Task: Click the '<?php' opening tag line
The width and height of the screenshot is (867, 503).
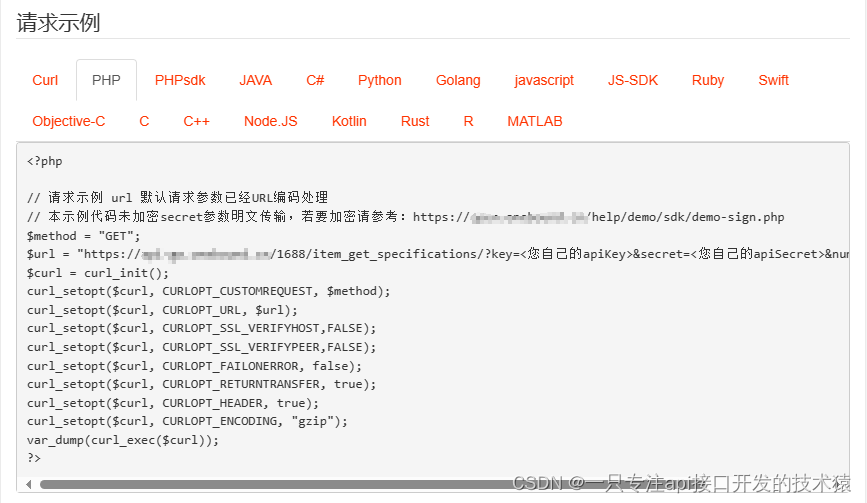Action: click(45, 161)
